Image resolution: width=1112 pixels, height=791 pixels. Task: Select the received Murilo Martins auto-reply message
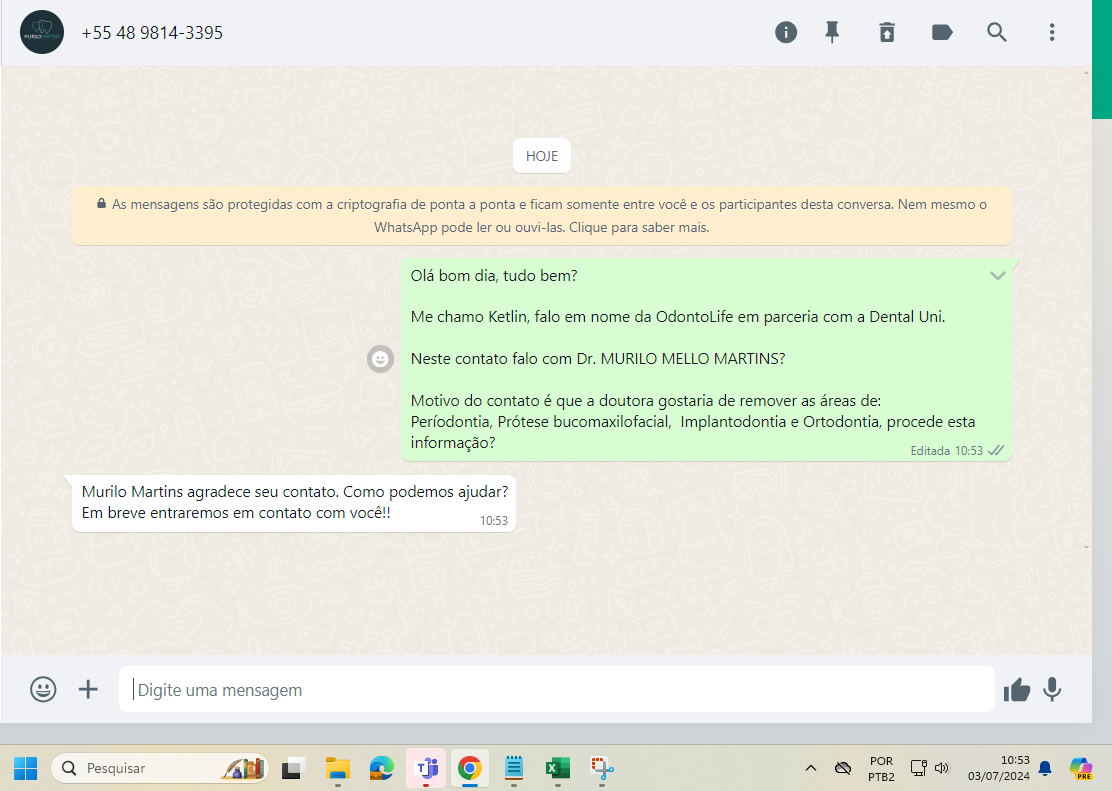point(294,503)
